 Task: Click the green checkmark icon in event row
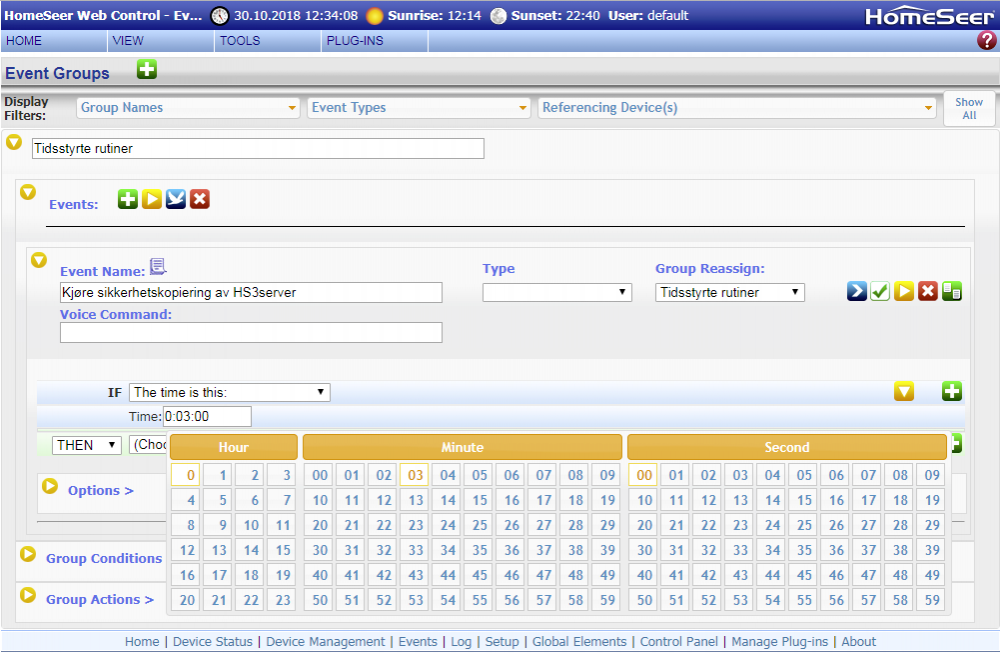coord(880,291)
